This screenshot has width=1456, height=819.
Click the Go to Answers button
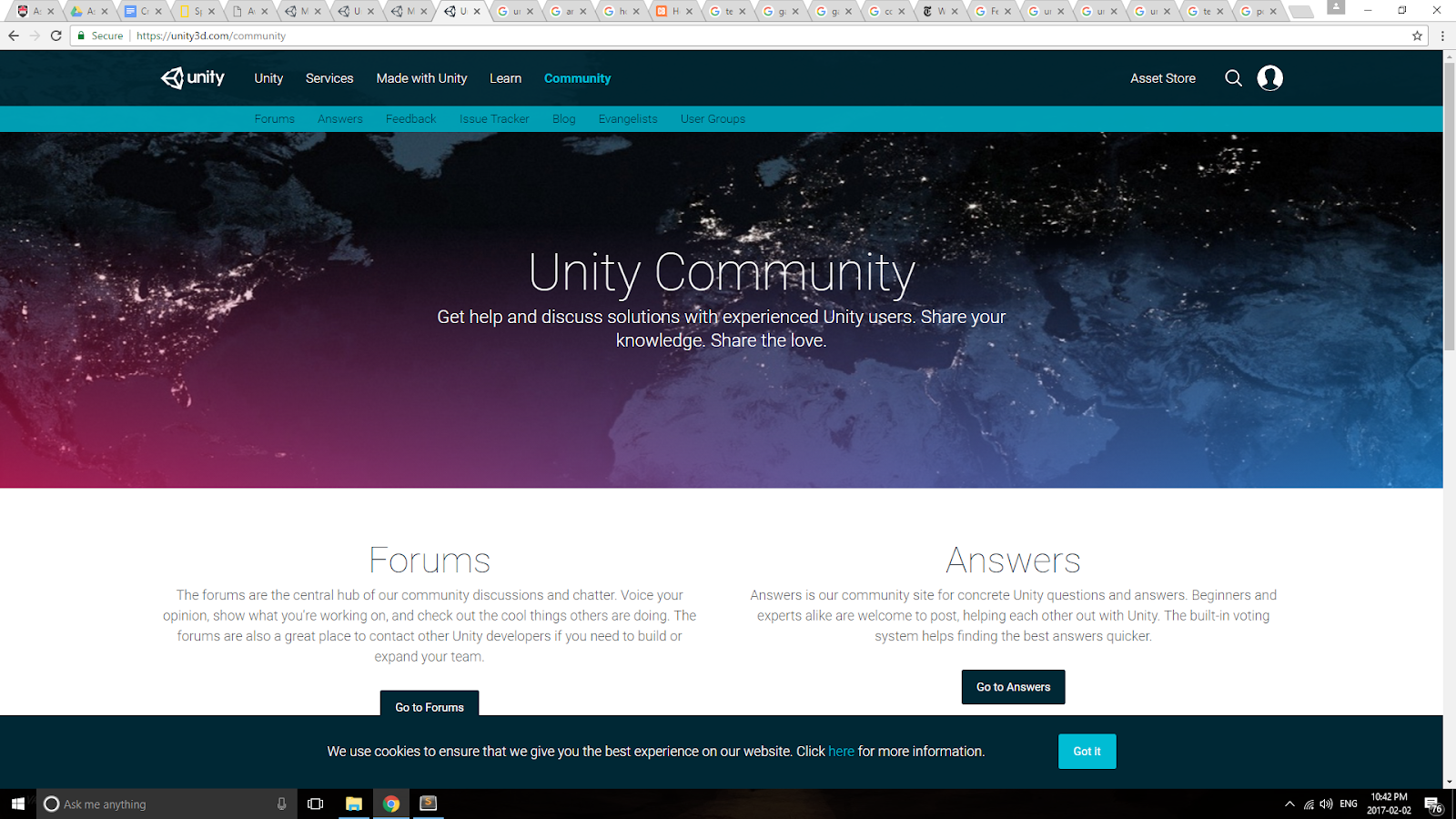pyautogui.click(x=1013, y=687)
